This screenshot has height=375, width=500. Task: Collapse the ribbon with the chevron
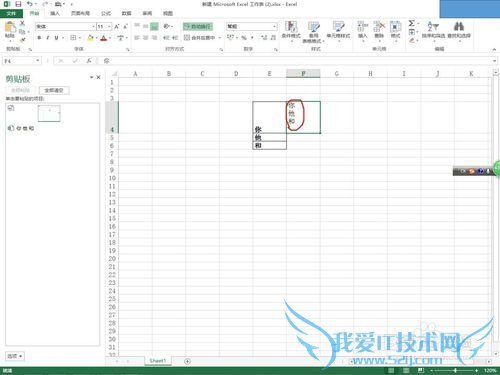point(494,49)
